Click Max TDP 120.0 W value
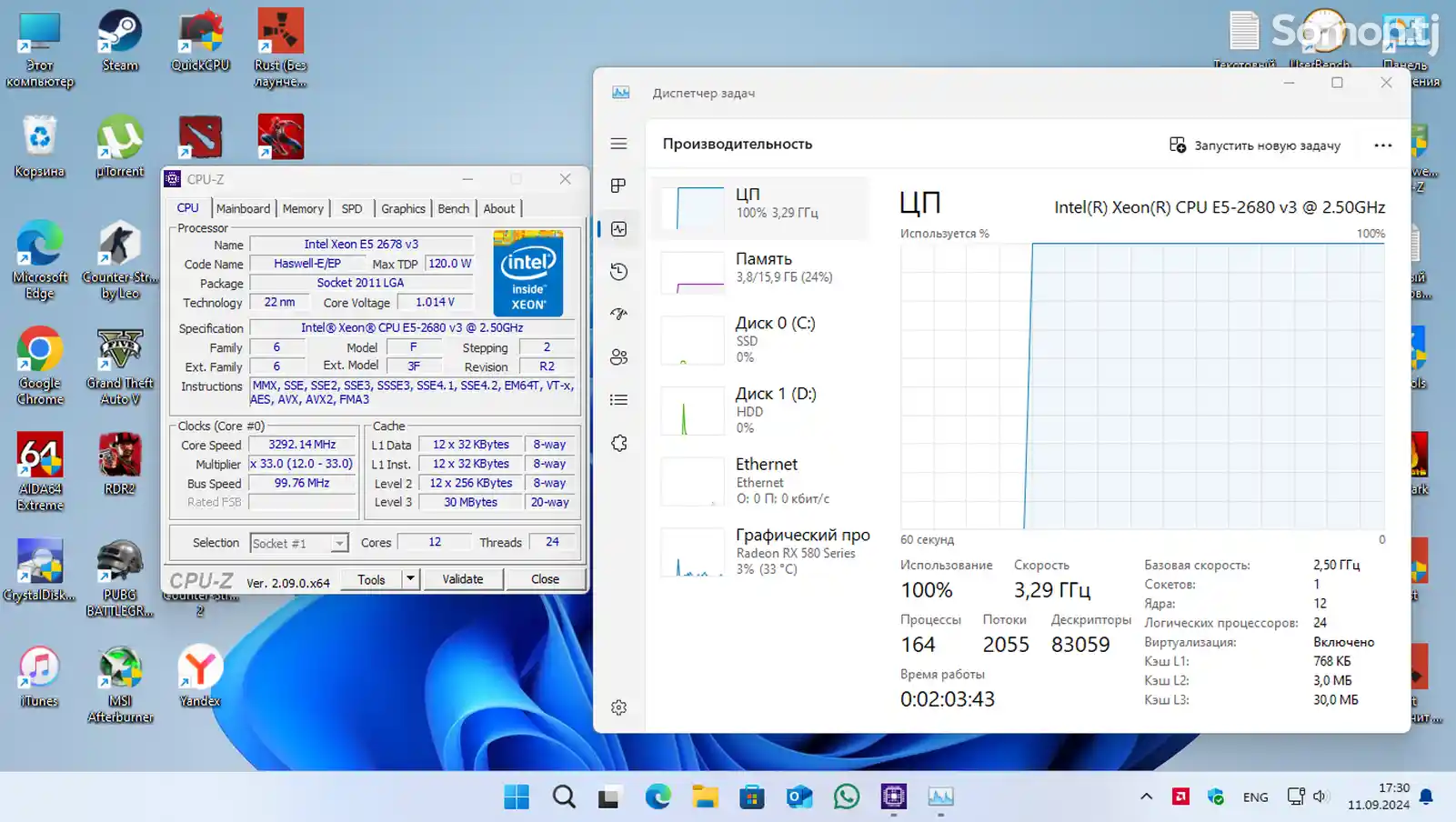Viewport: 1456px width, 822px height. click(x=449, y=264)
